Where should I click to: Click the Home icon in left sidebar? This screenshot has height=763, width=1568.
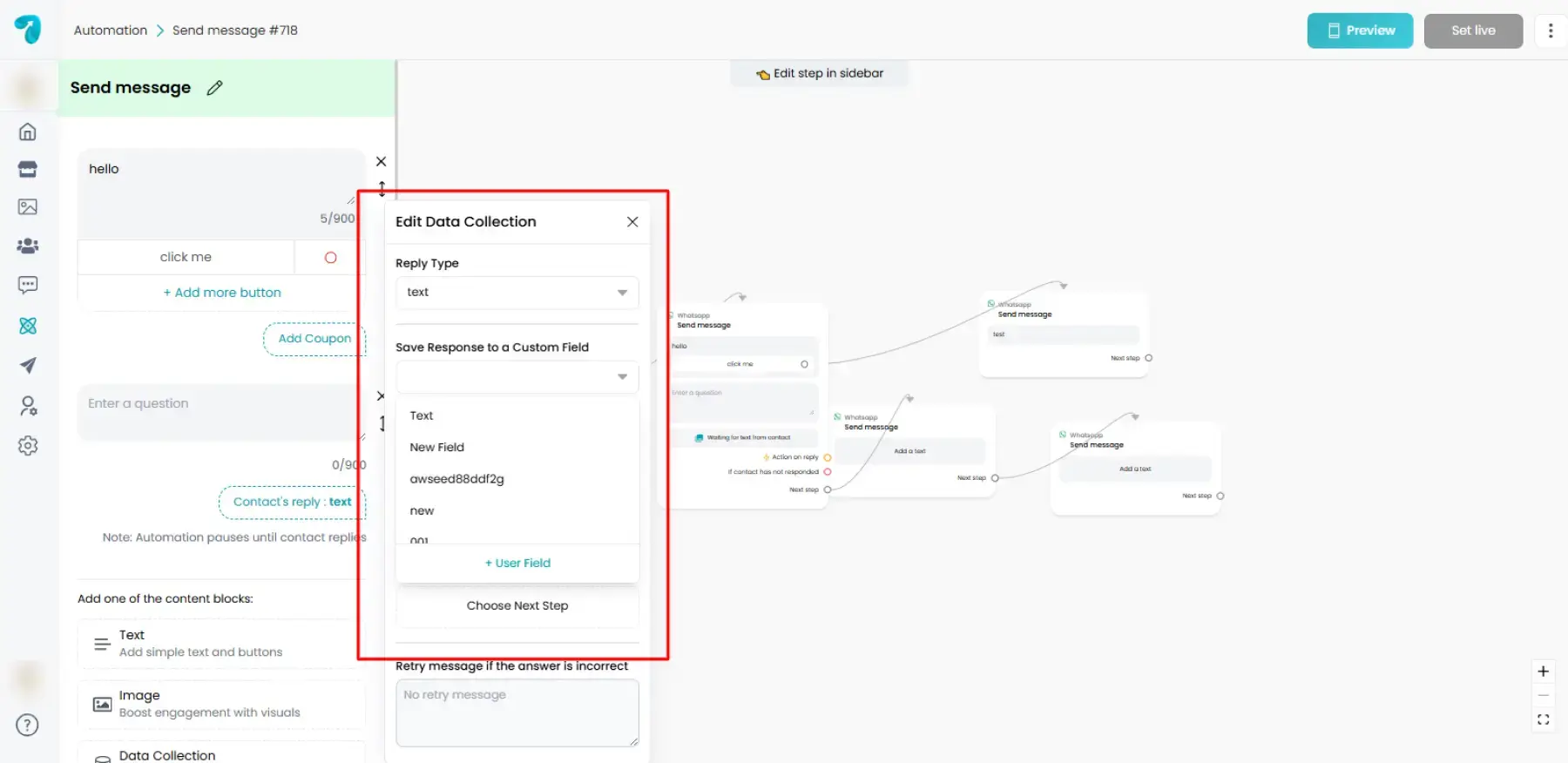coord(28,132)
